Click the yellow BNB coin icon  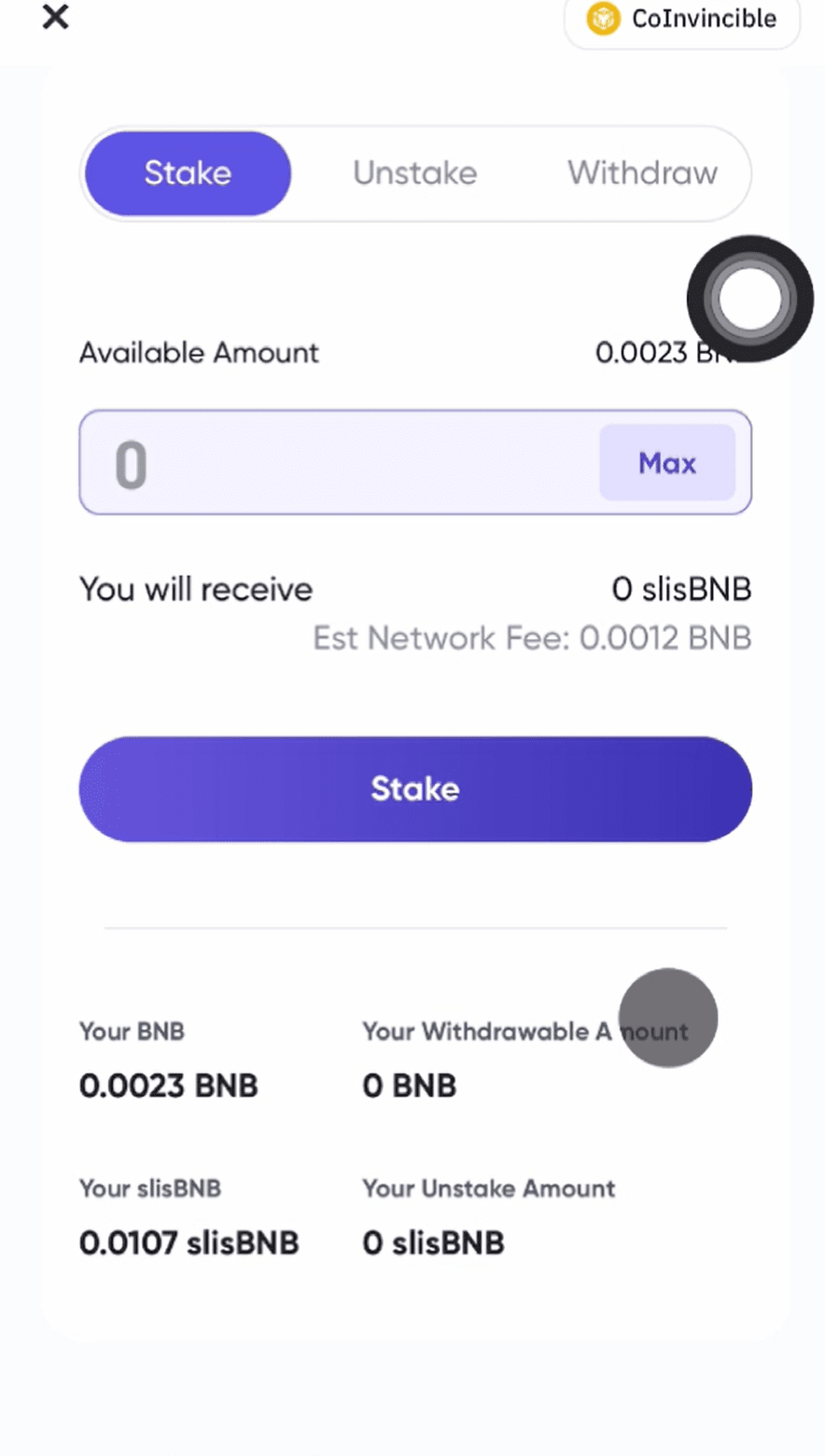[603, 19]
